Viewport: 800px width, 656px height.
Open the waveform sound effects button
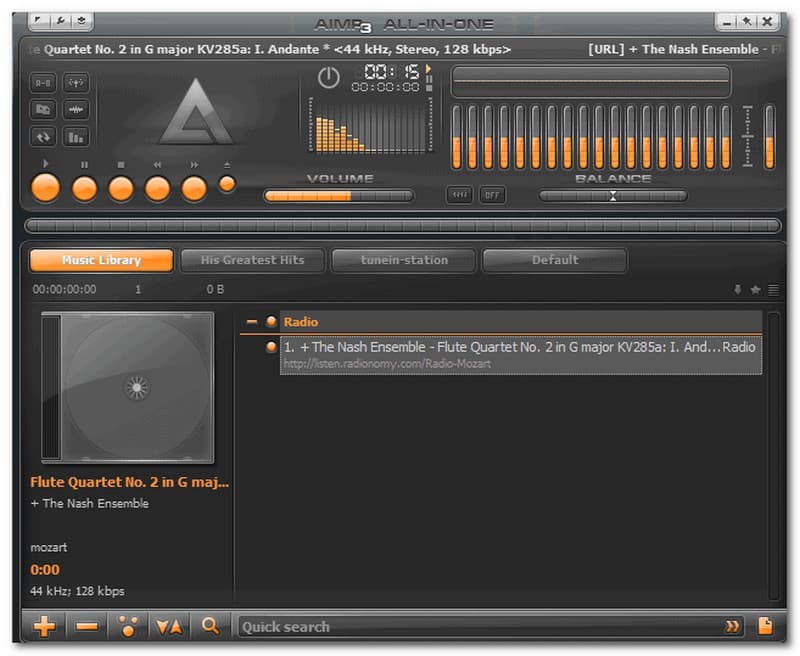76,109
